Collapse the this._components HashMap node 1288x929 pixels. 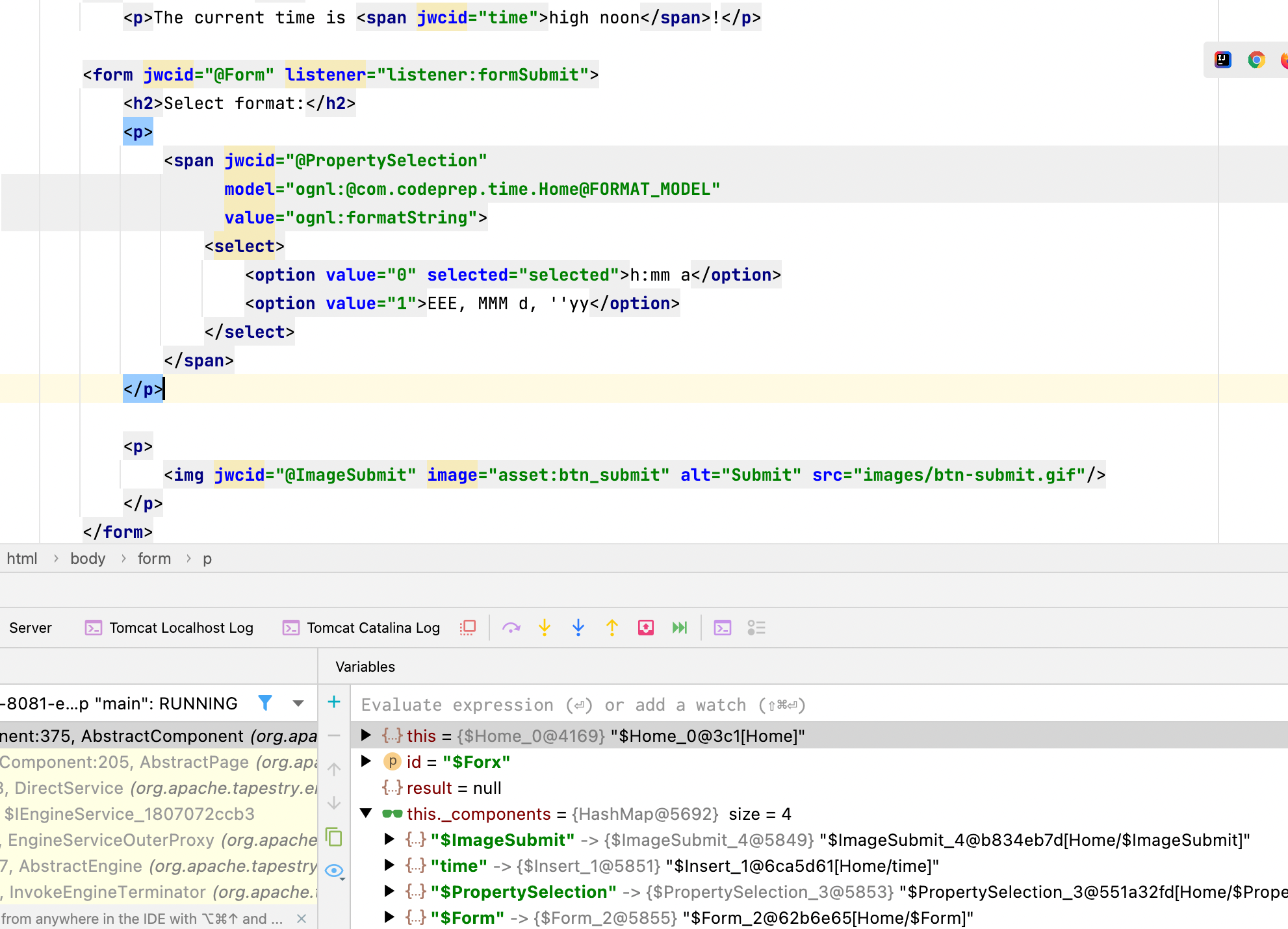point(366,813)
